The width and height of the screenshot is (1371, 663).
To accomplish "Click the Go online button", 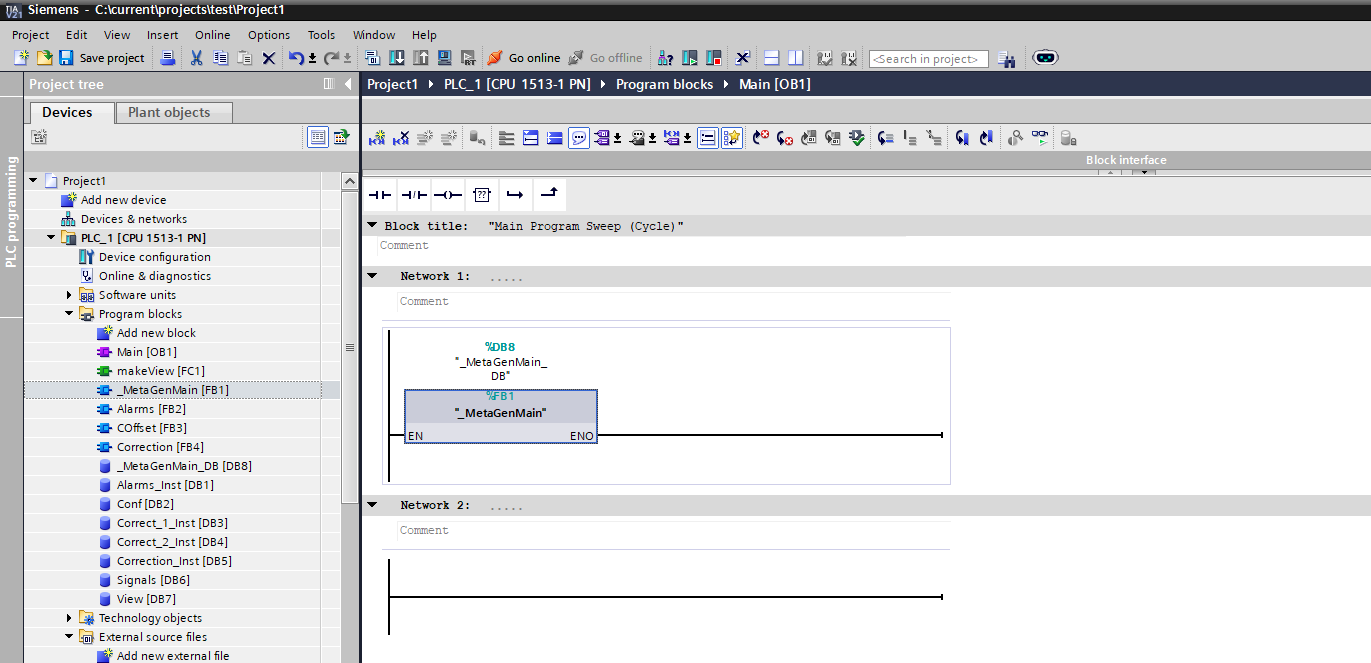I will pos(524,58).
